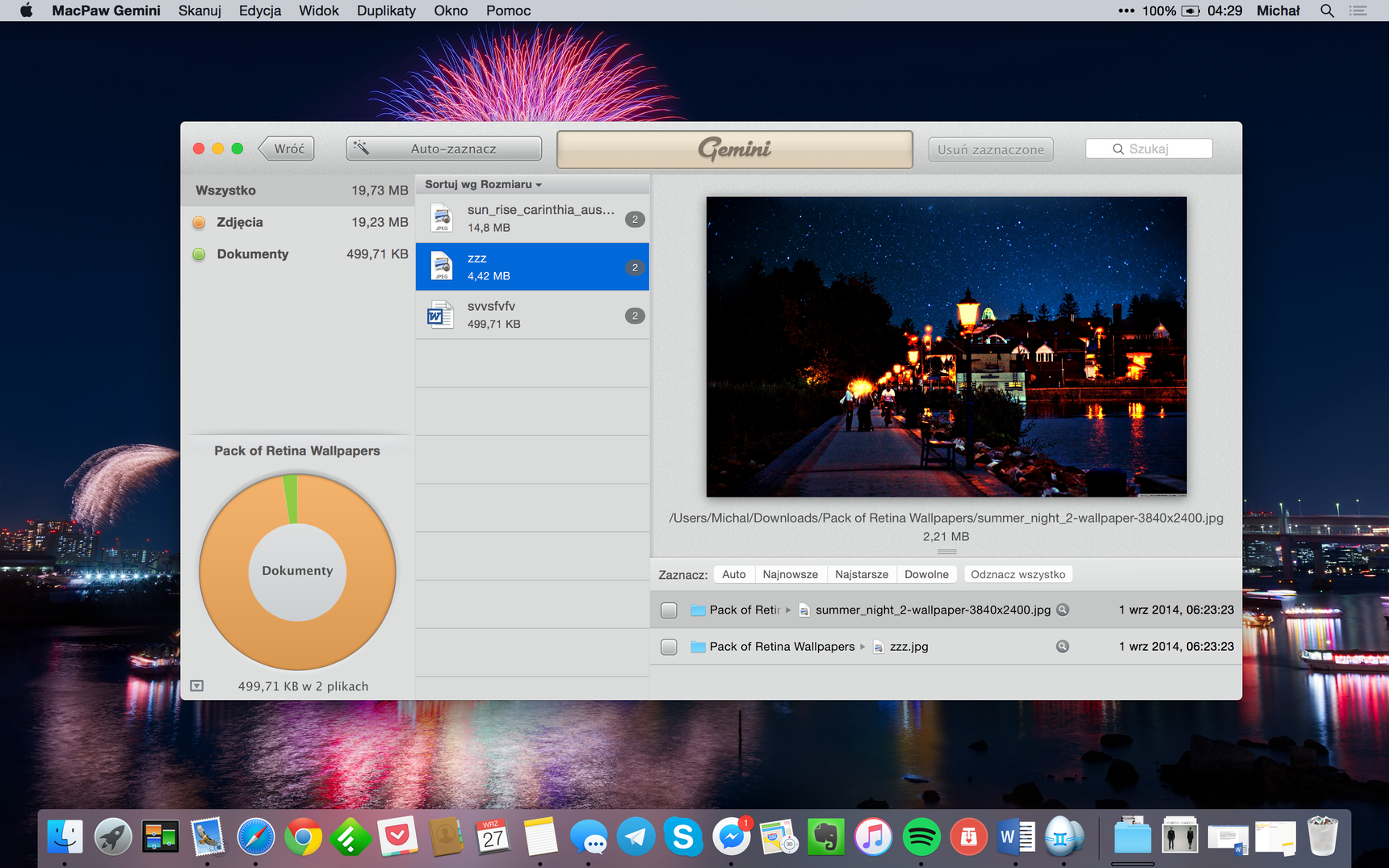
Task: Click folder icon in the zzz.jpg row
Action: (x=698, y=646)
